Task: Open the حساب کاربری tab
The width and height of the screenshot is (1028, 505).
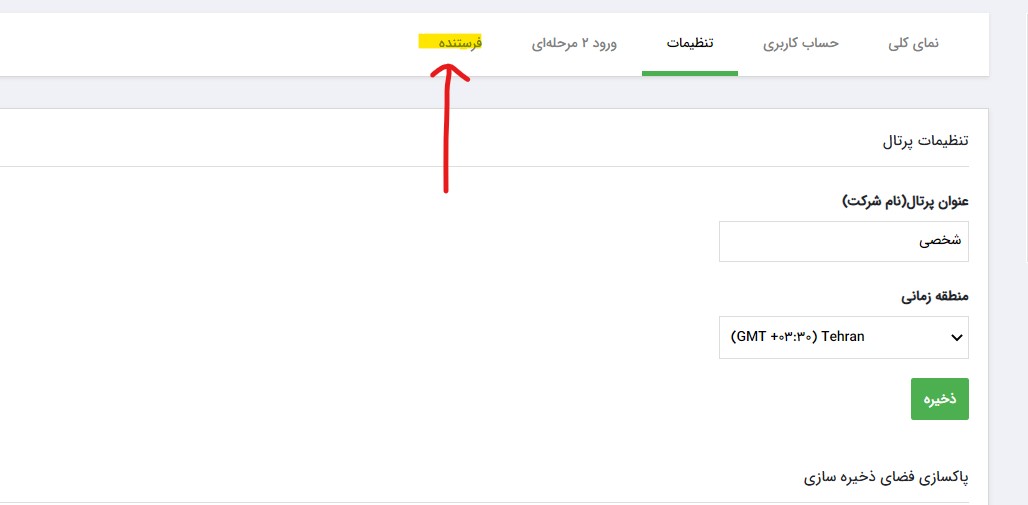Action: click(801, 43)
